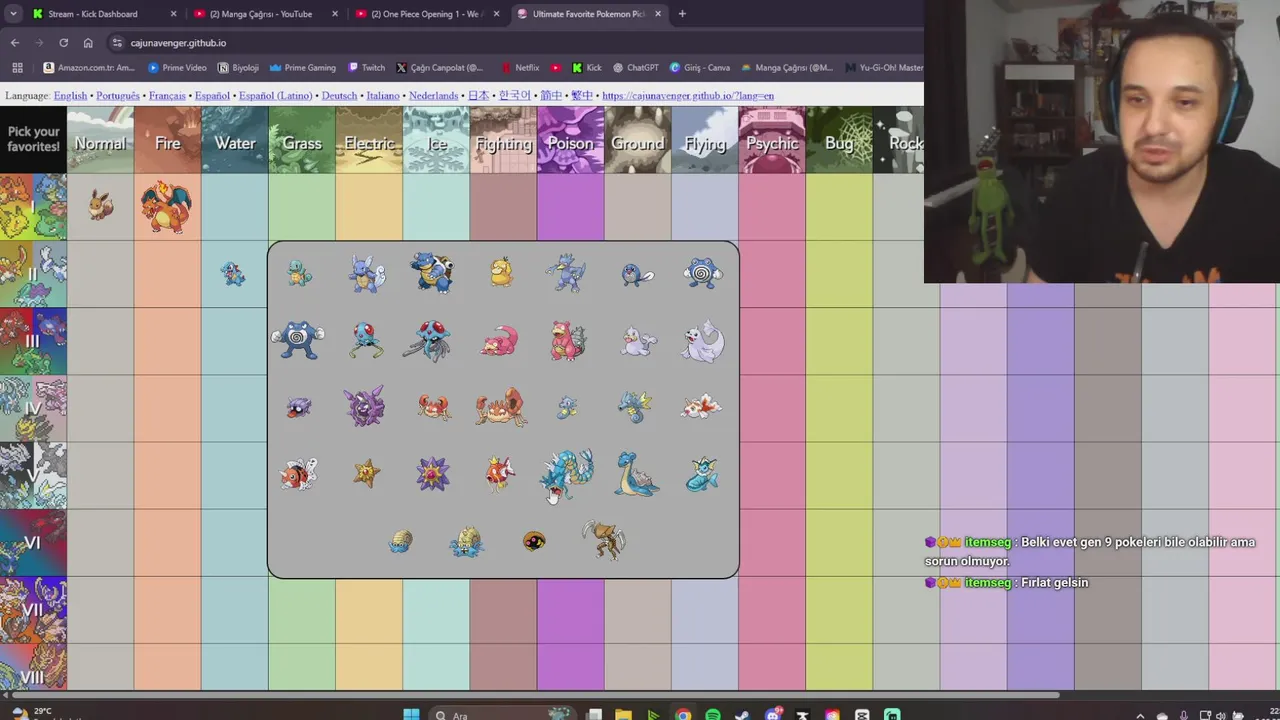Open a new browser tab
Screen dimensions: 1280x720
pos(682,14)
